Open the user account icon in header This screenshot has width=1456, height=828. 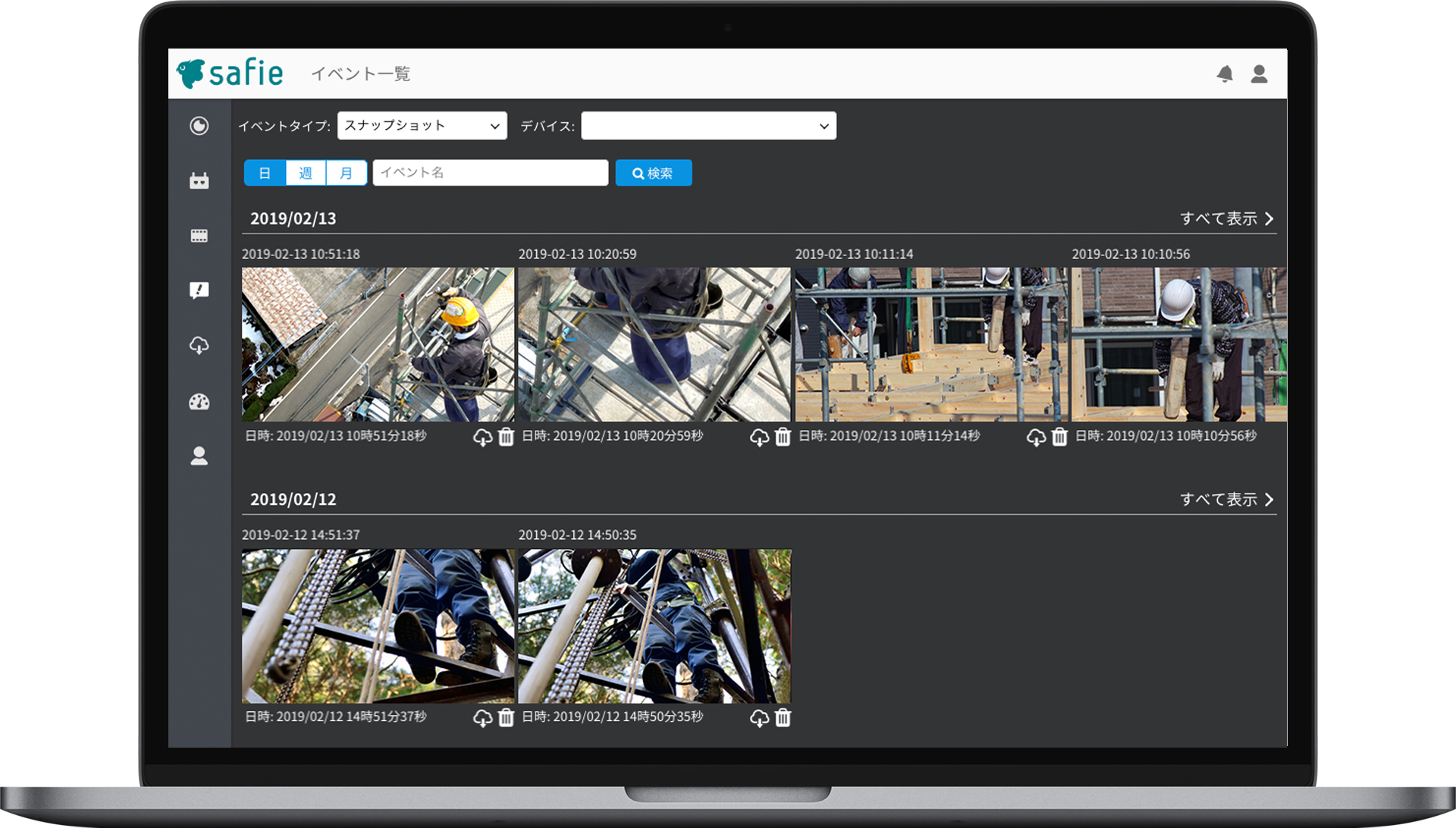(x=1259, y=74)
